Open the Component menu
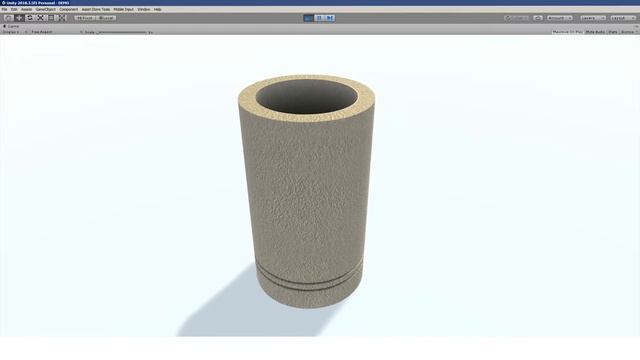The height and width of the screenshot is (360, 640). tap(69, 9)
